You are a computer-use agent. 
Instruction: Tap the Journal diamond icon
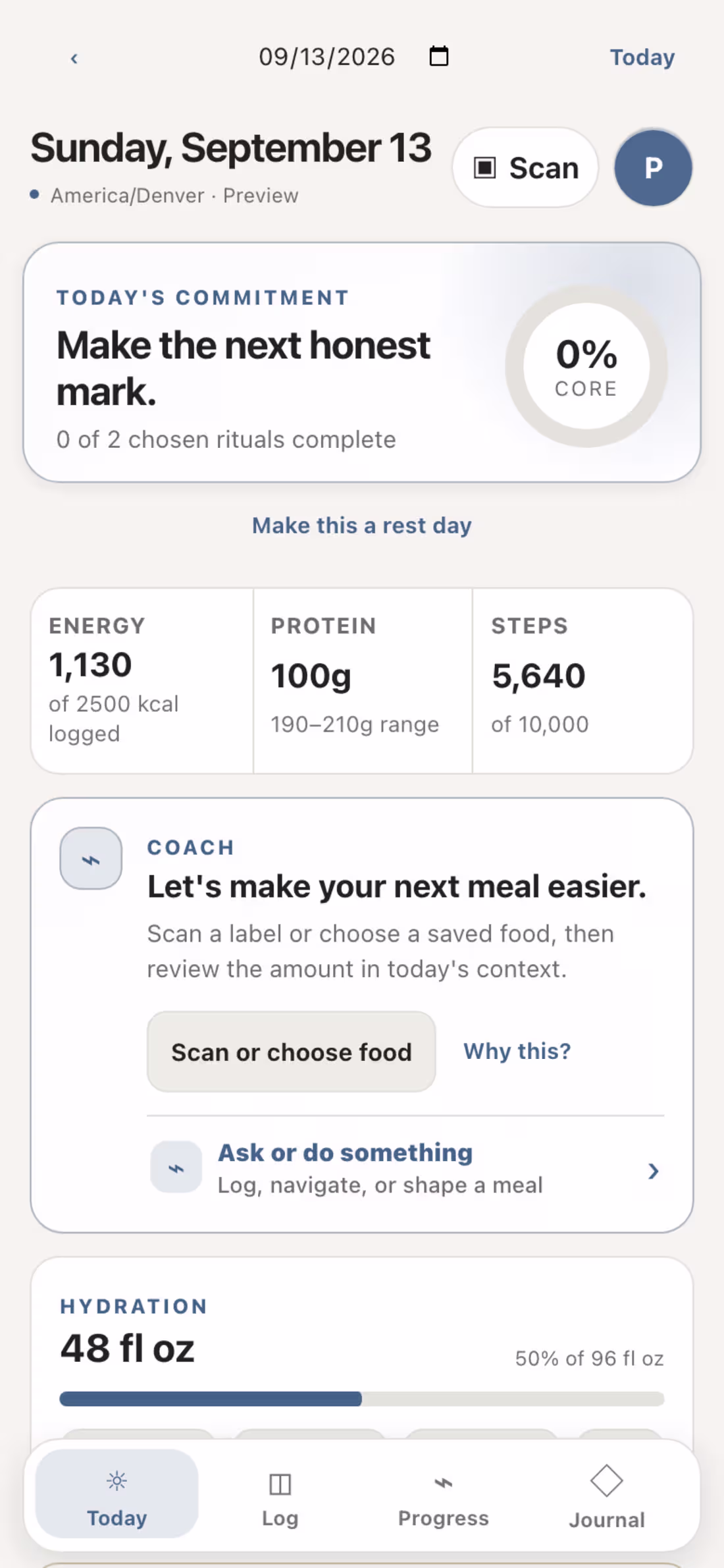(x=607, y=1481)
